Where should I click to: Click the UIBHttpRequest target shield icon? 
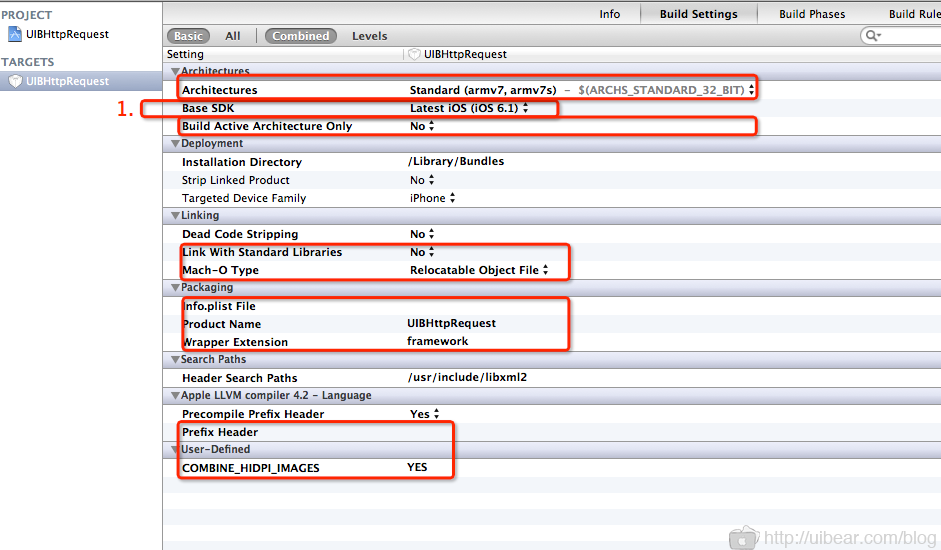[15, 82]
